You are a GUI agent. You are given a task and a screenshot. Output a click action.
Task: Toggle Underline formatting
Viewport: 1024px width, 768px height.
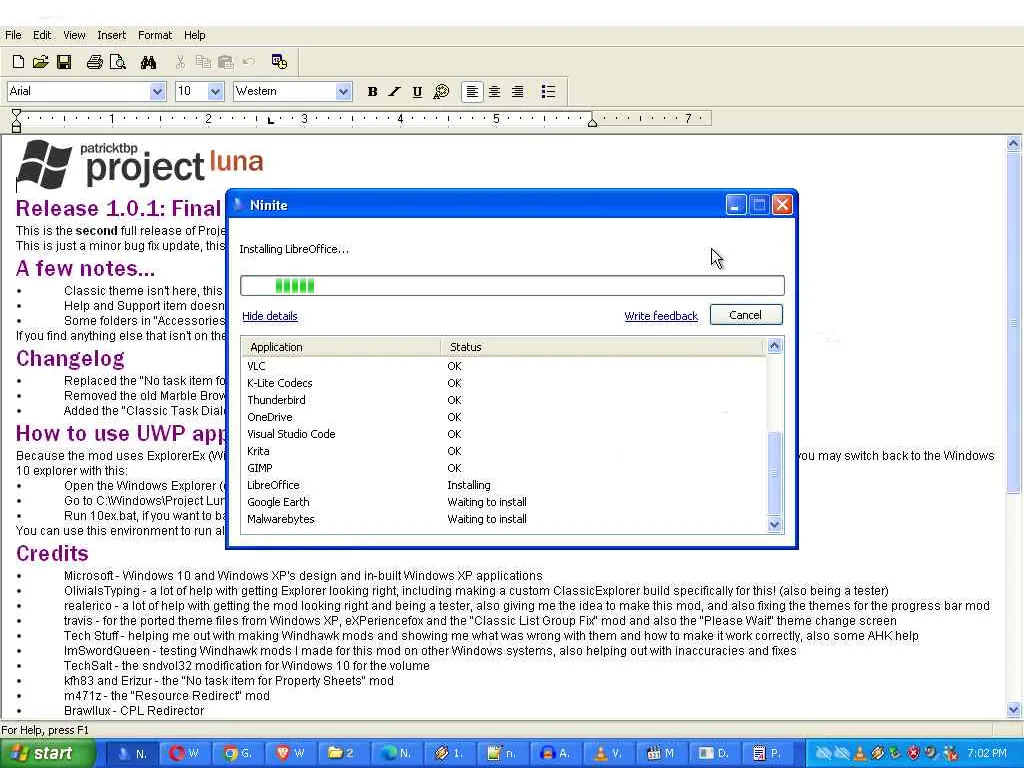click(x=417, y=91)
